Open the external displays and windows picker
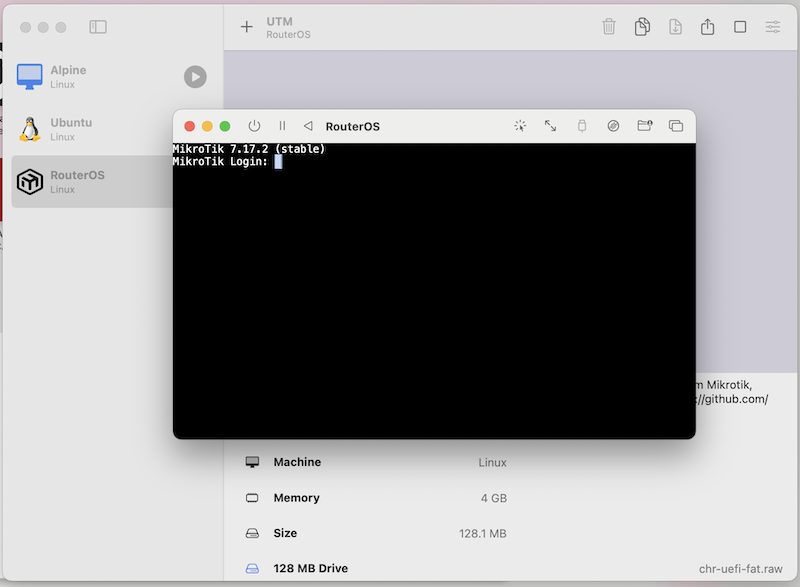Image resolution: width=800 pixels, height=587 pixels. point(675,126)
